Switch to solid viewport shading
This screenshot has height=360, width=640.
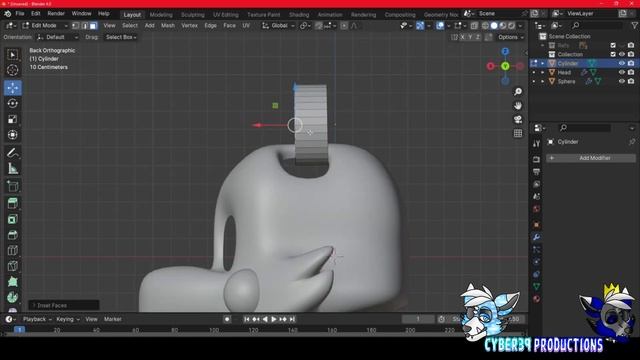pyautogui.click(x=494, y=26)
